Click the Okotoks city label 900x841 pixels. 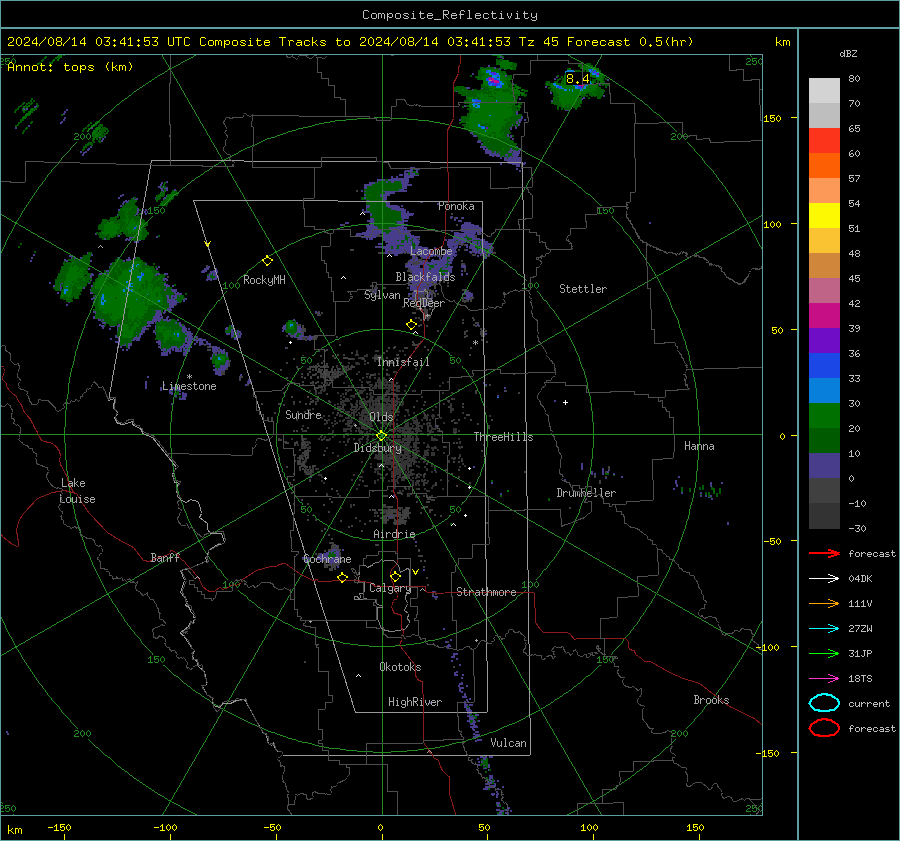(400, 667)
